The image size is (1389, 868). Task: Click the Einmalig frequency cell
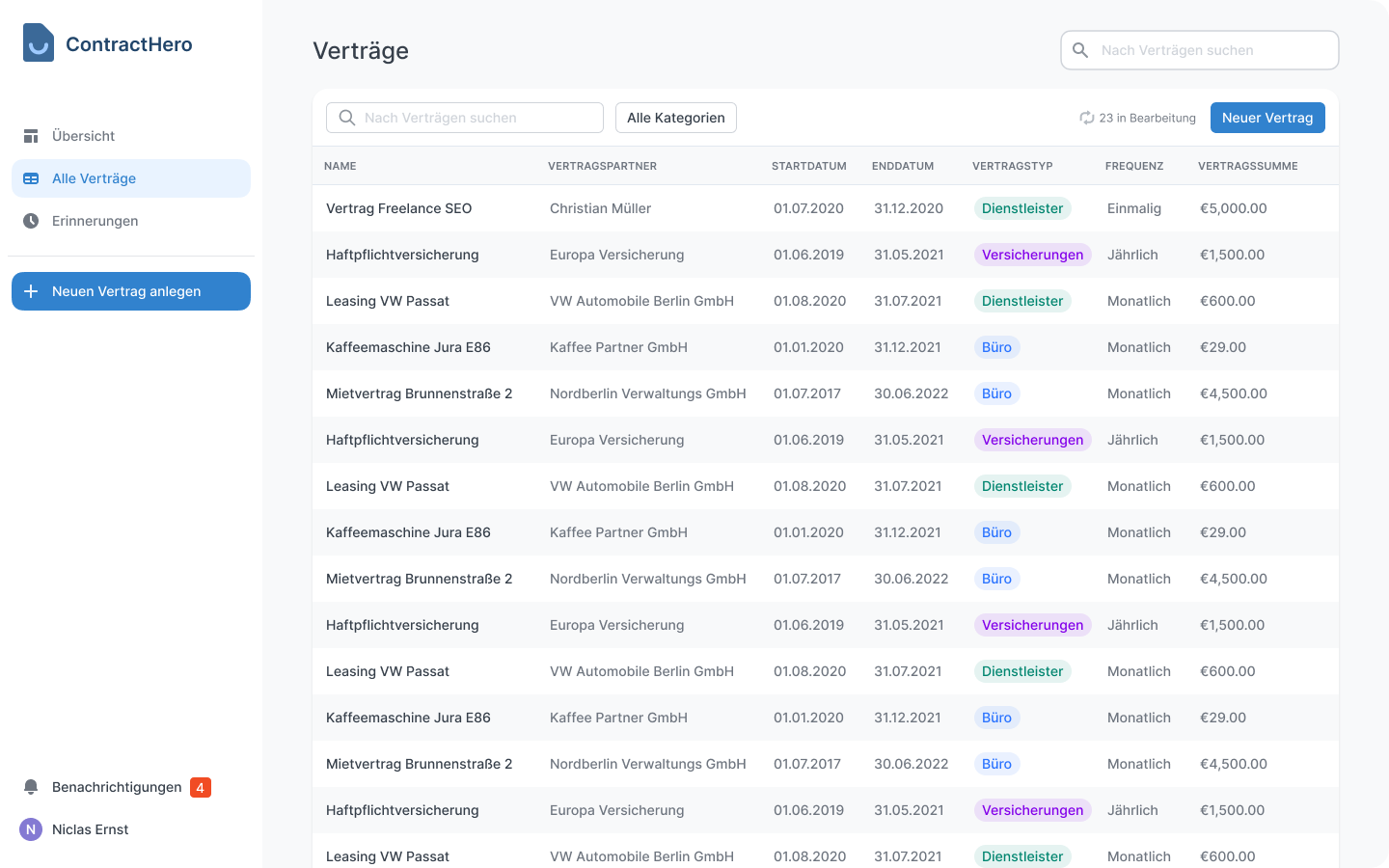pos(1134,208)
